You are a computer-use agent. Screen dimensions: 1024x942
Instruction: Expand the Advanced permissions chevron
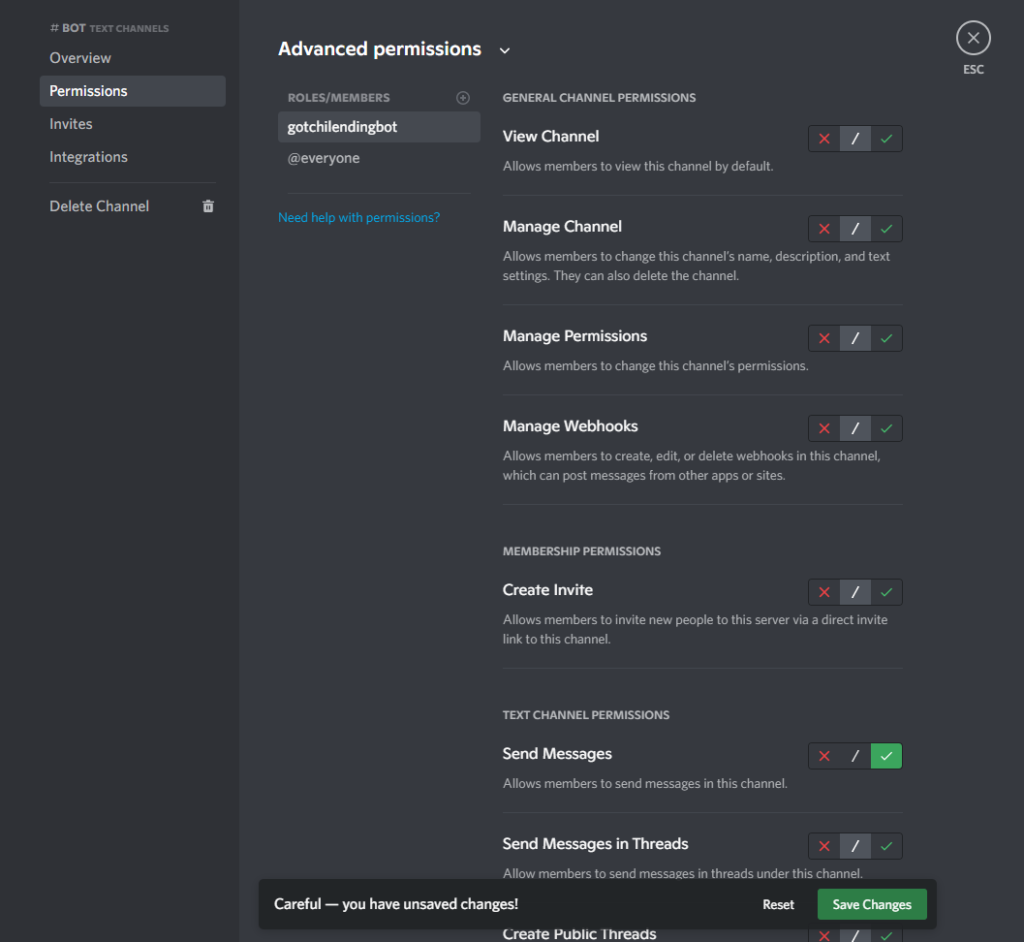click(504, 50)
